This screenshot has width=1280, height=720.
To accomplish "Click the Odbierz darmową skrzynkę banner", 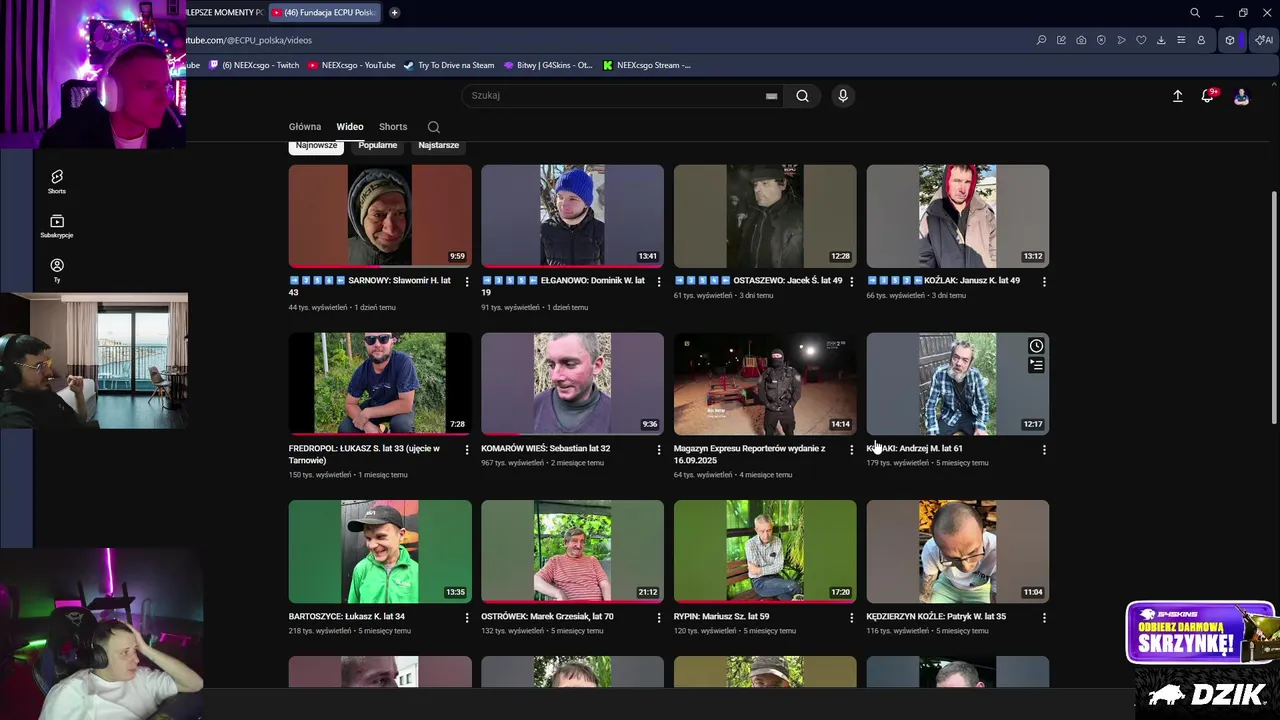I will click(x=1200, y=633).
